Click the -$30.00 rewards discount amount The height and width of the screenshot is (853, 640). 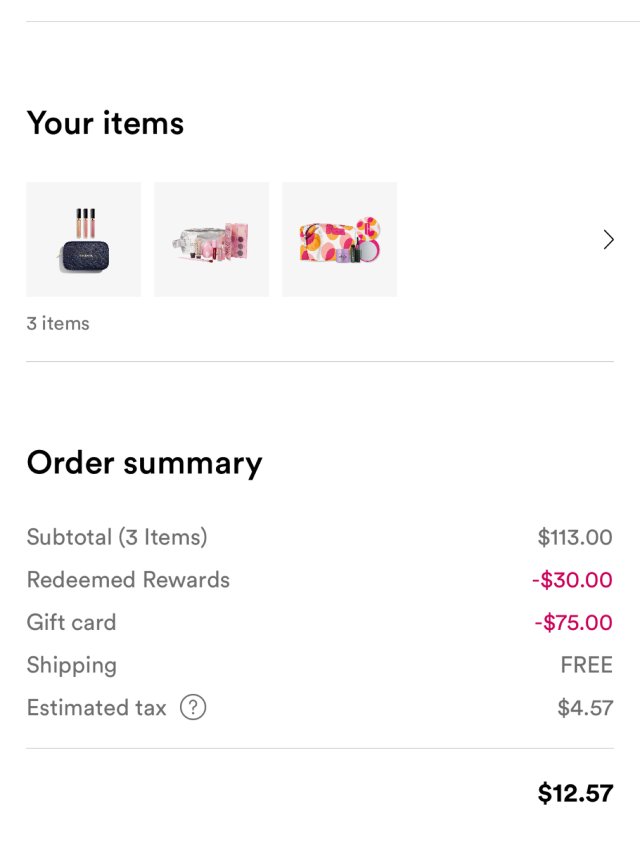tap(571, 580)
